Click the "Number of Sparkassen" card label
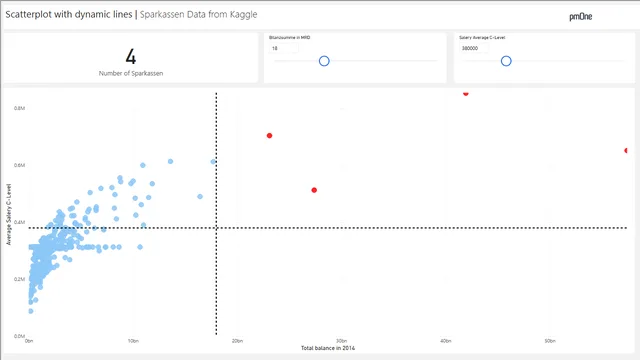 131,73
